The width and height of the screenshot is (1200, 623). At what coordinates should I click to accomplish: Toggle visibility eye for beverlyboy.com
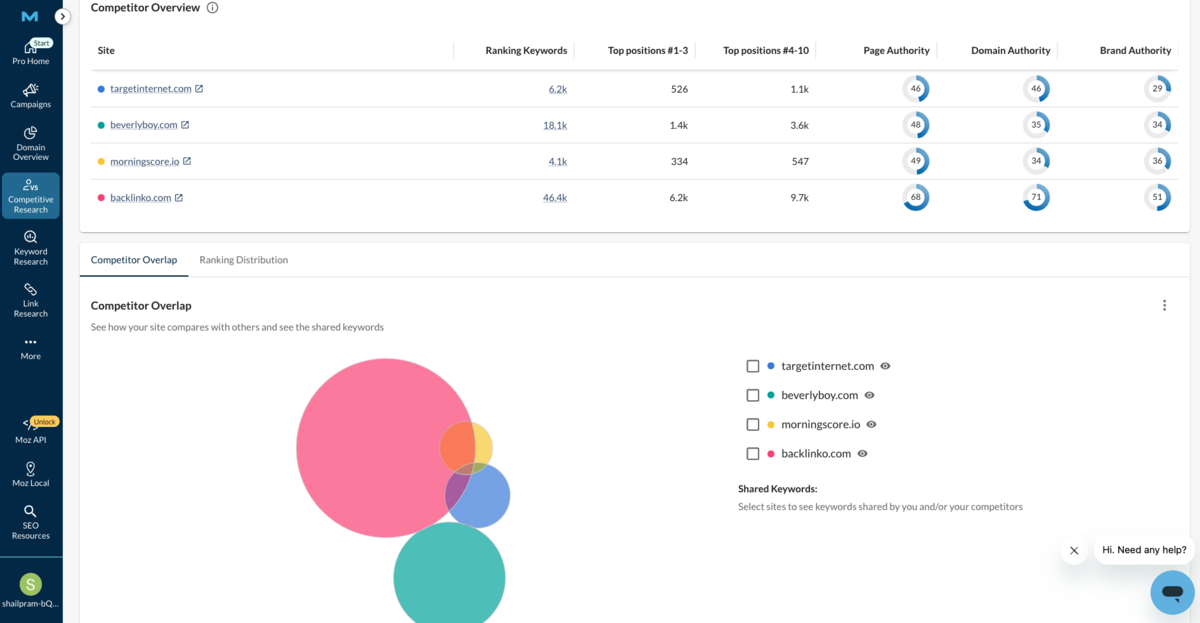[x=869, y=395]
